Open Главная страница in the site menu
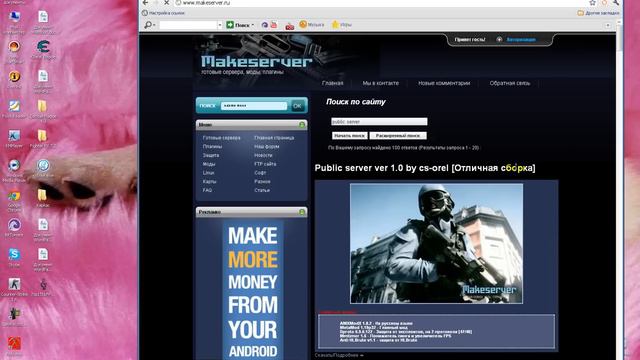Viewport: 640px width, 360px height. click(274, 138)
